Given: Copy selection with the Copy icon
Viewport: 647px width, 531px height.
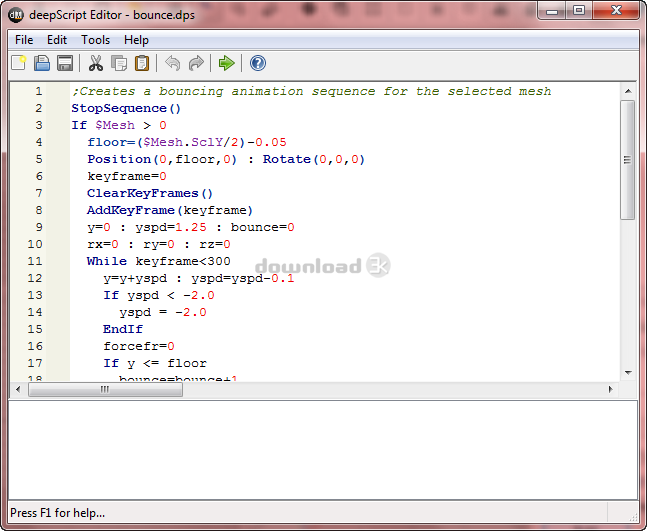Looking at the screenshot, I should (119, 63).
